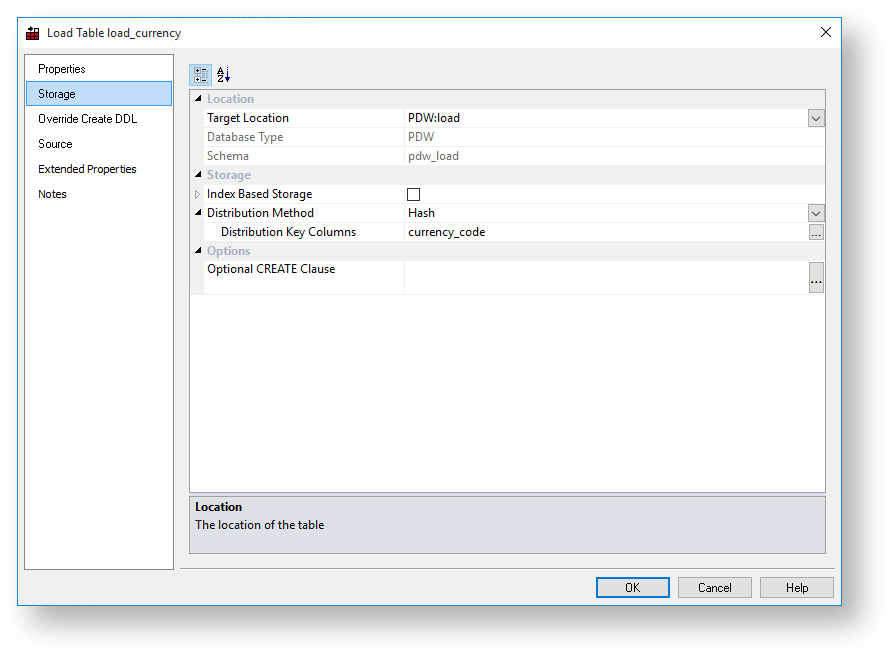Confirm with the OK button
This screenshot has height=657, width=893.
pyautogui.click(x=633, y=588)
